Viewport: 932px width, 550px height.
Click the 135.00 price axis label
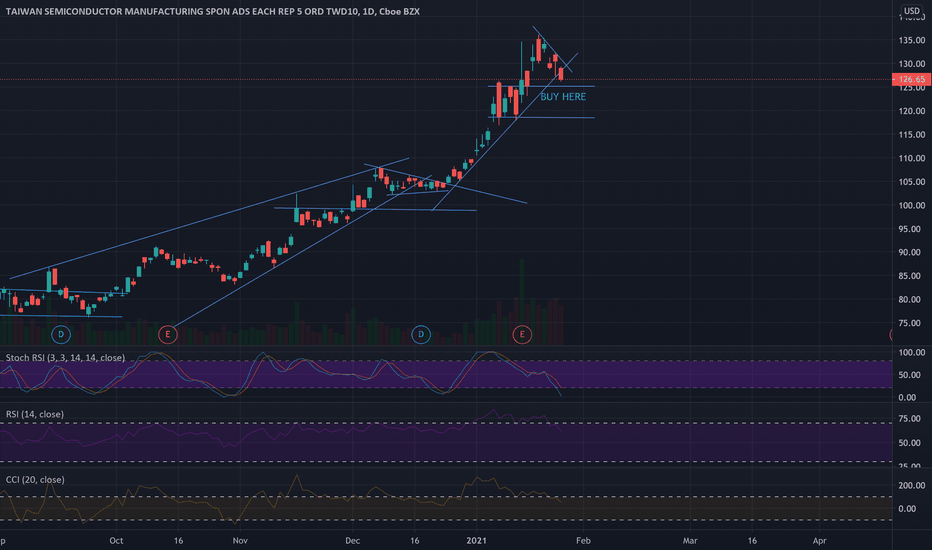[912, 40]
